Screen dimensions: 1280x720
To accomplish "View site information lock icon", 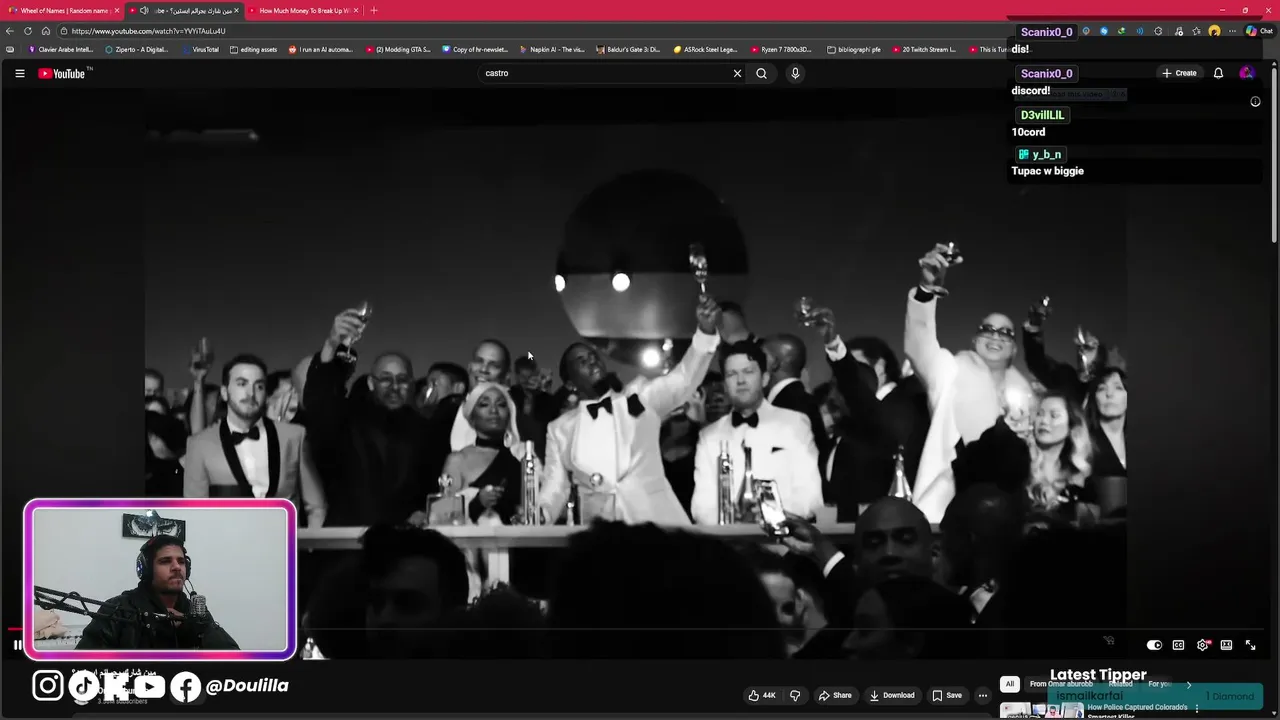I will (x=63, y=31).
